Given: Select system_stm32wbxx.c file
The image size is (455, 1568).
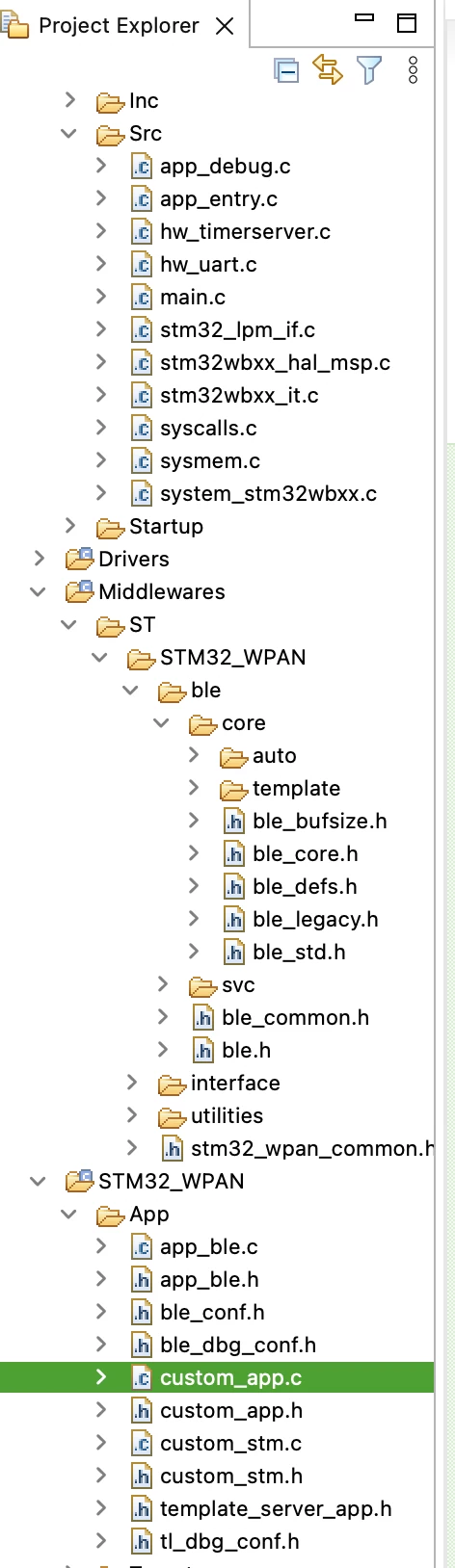Looking at the screenshot, I should tap(268, 494).
